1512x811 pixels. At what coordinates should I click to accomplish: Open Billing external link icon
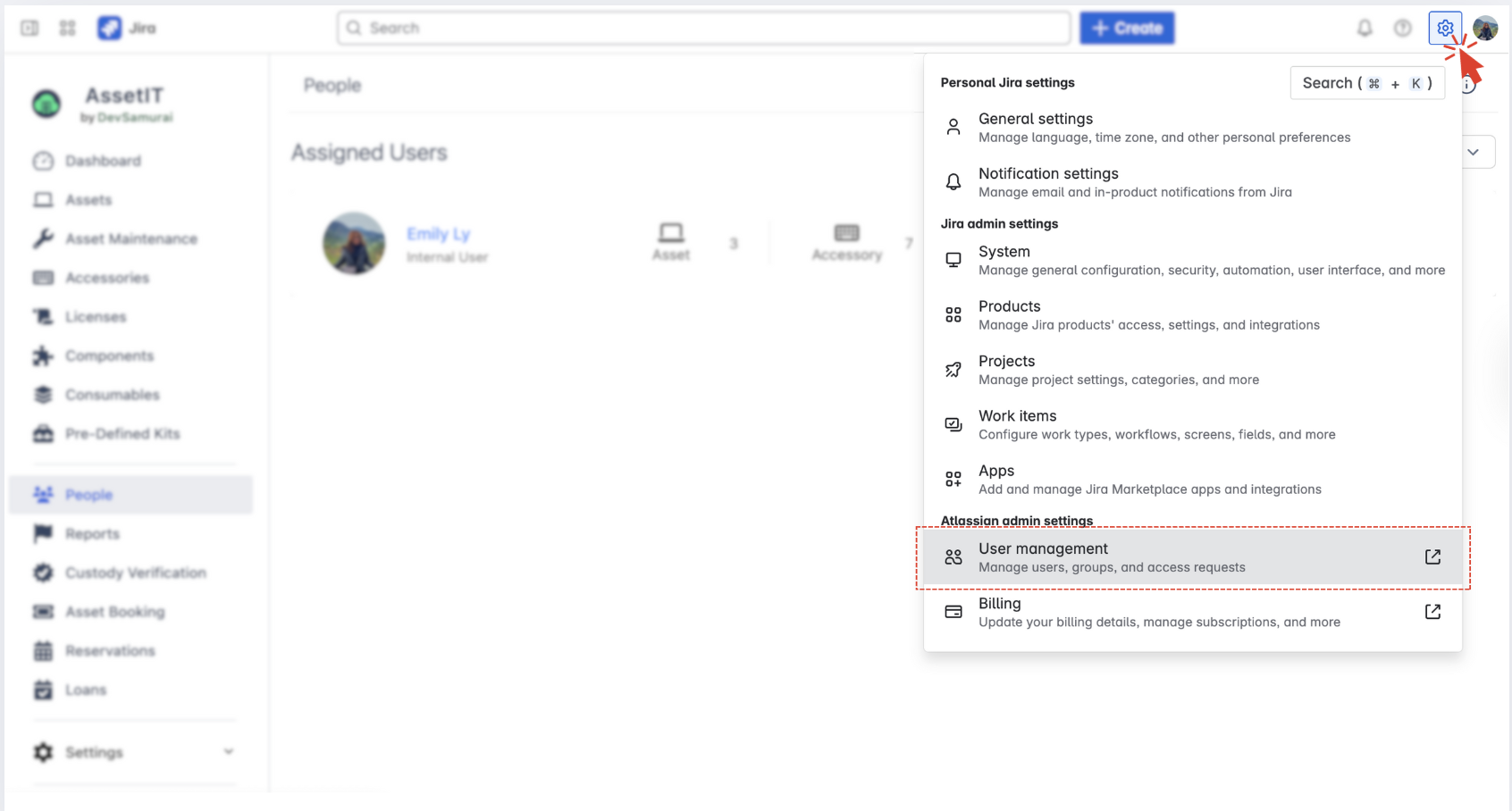point(1432,612)
